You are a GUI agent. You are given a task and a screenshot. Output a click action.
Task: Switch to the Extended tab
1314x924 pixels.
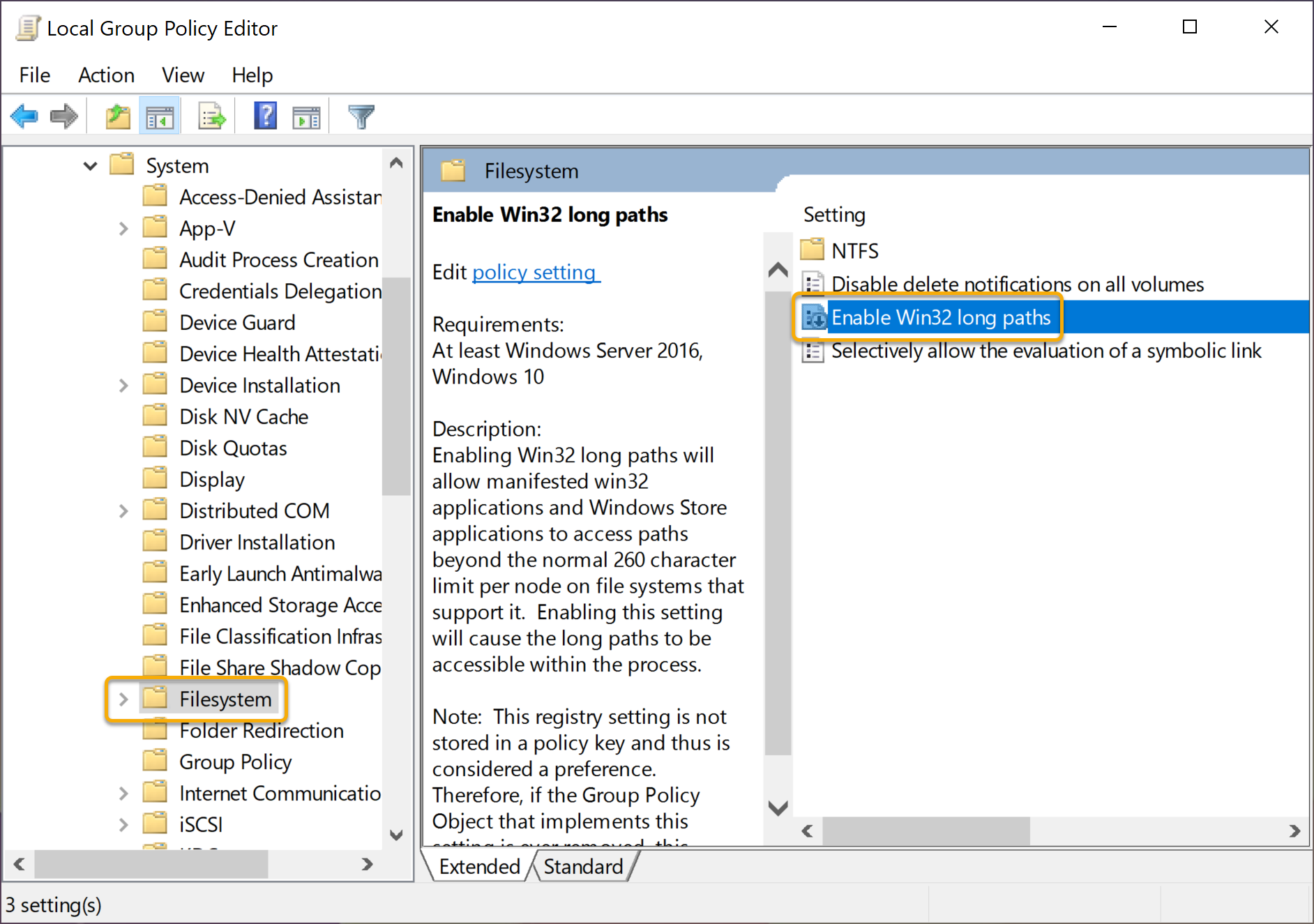(479, 866)
